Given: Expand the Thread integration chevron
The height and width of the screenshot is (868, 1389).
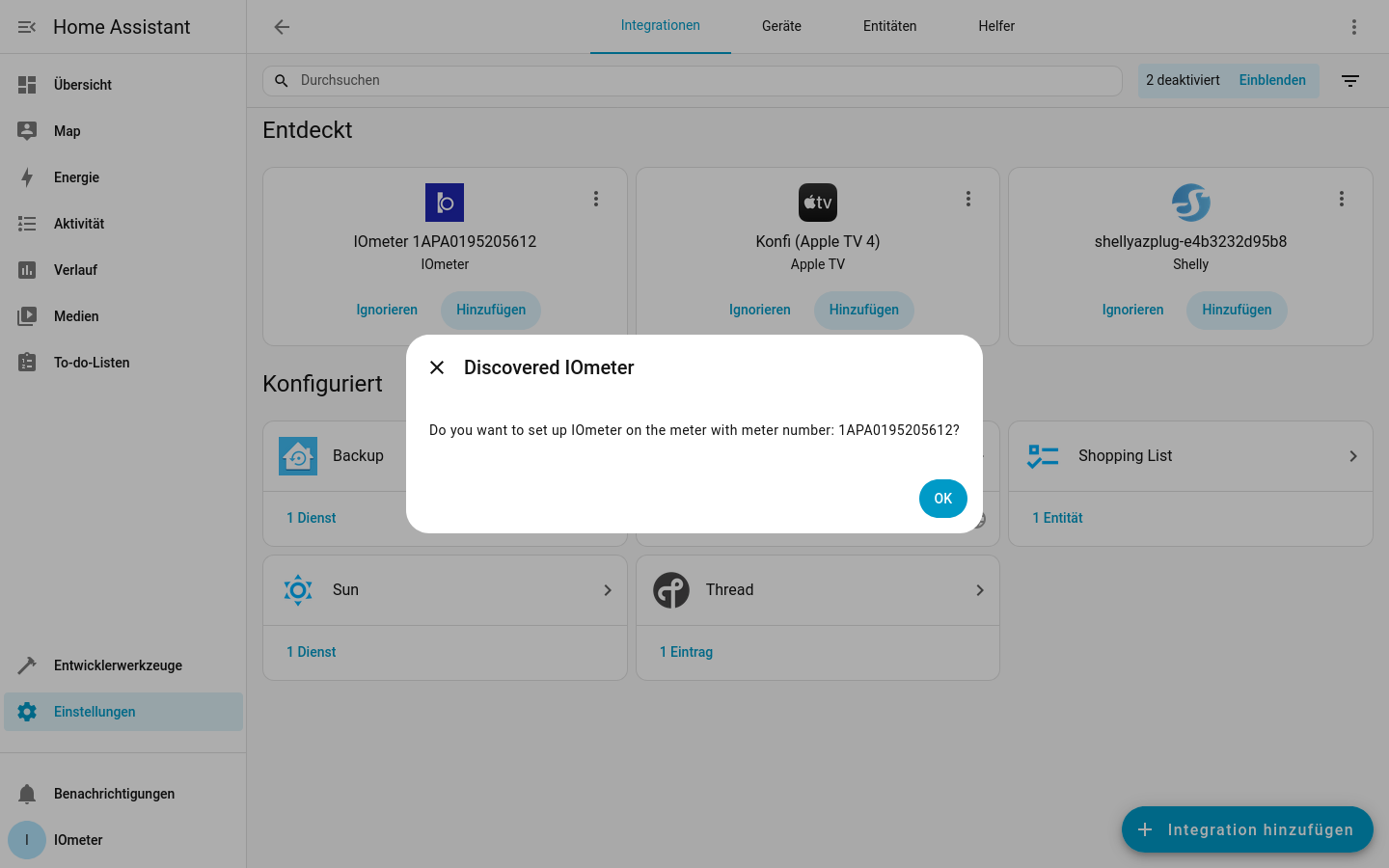Looking at the screenshot, I should tap(980, 590).
